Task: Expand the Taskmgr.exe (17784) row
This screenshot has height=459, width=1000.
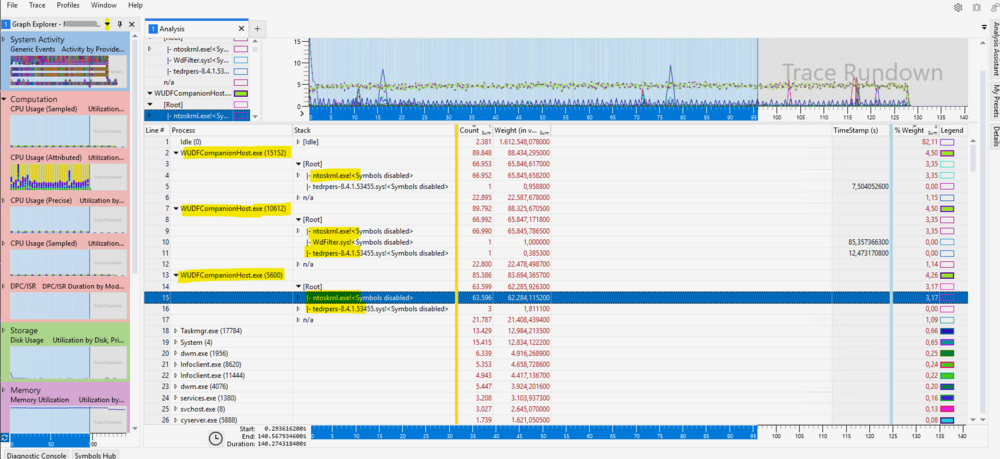Action: tap(176, 331)
